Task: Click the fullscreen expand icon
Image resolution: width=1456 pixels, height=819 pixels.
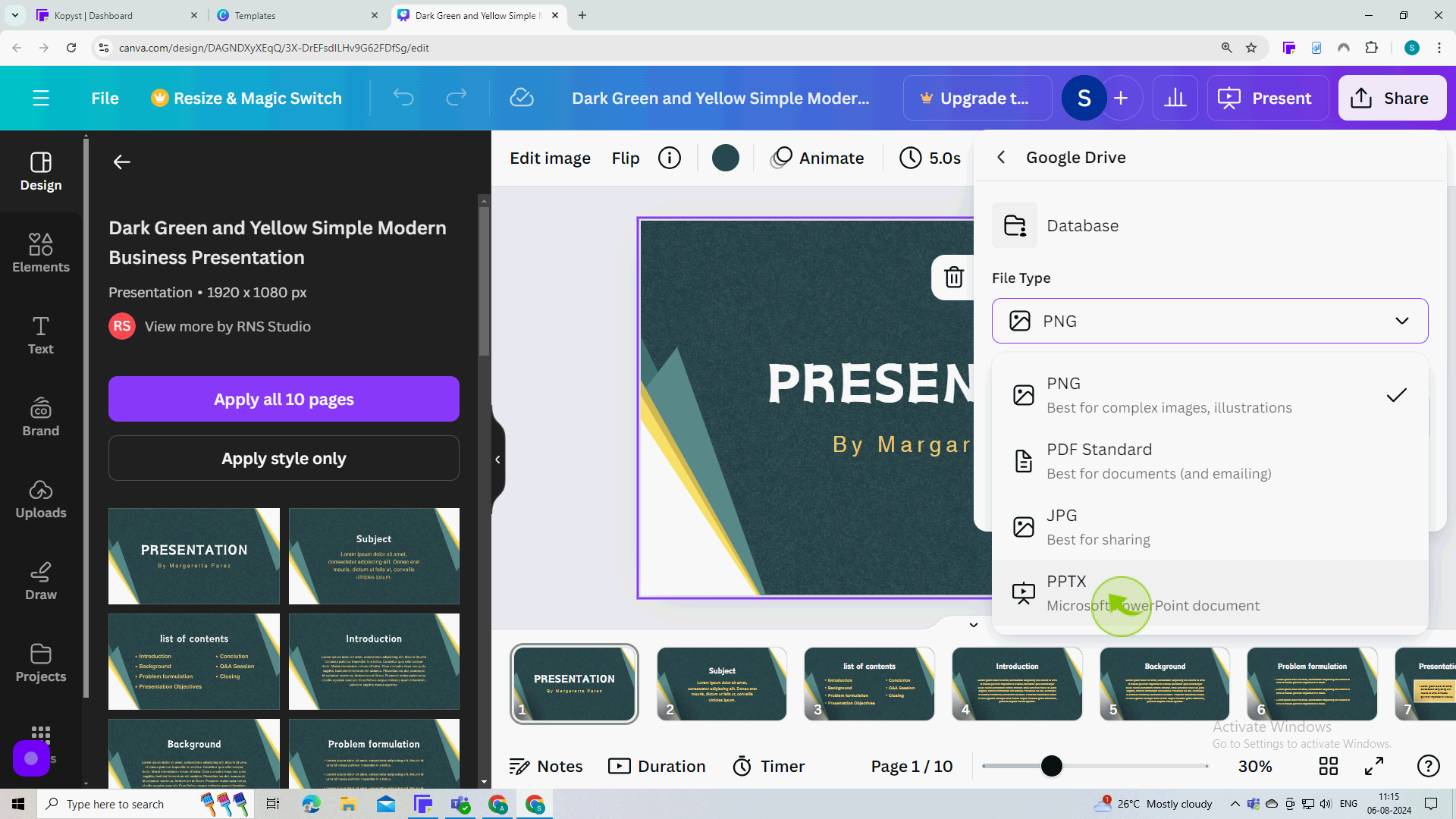Action: tap(1374, 766)
